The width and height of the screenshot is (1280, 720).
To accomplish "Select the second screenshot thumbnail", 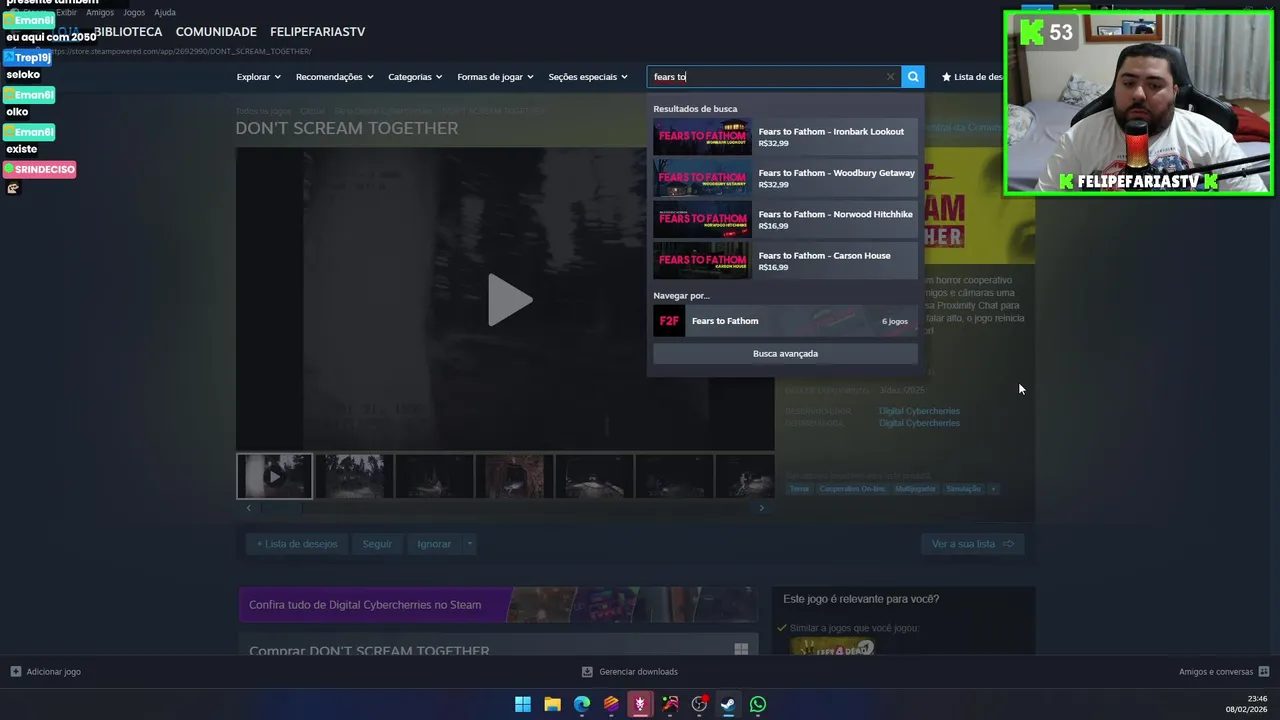I will [x=354, y=476].
